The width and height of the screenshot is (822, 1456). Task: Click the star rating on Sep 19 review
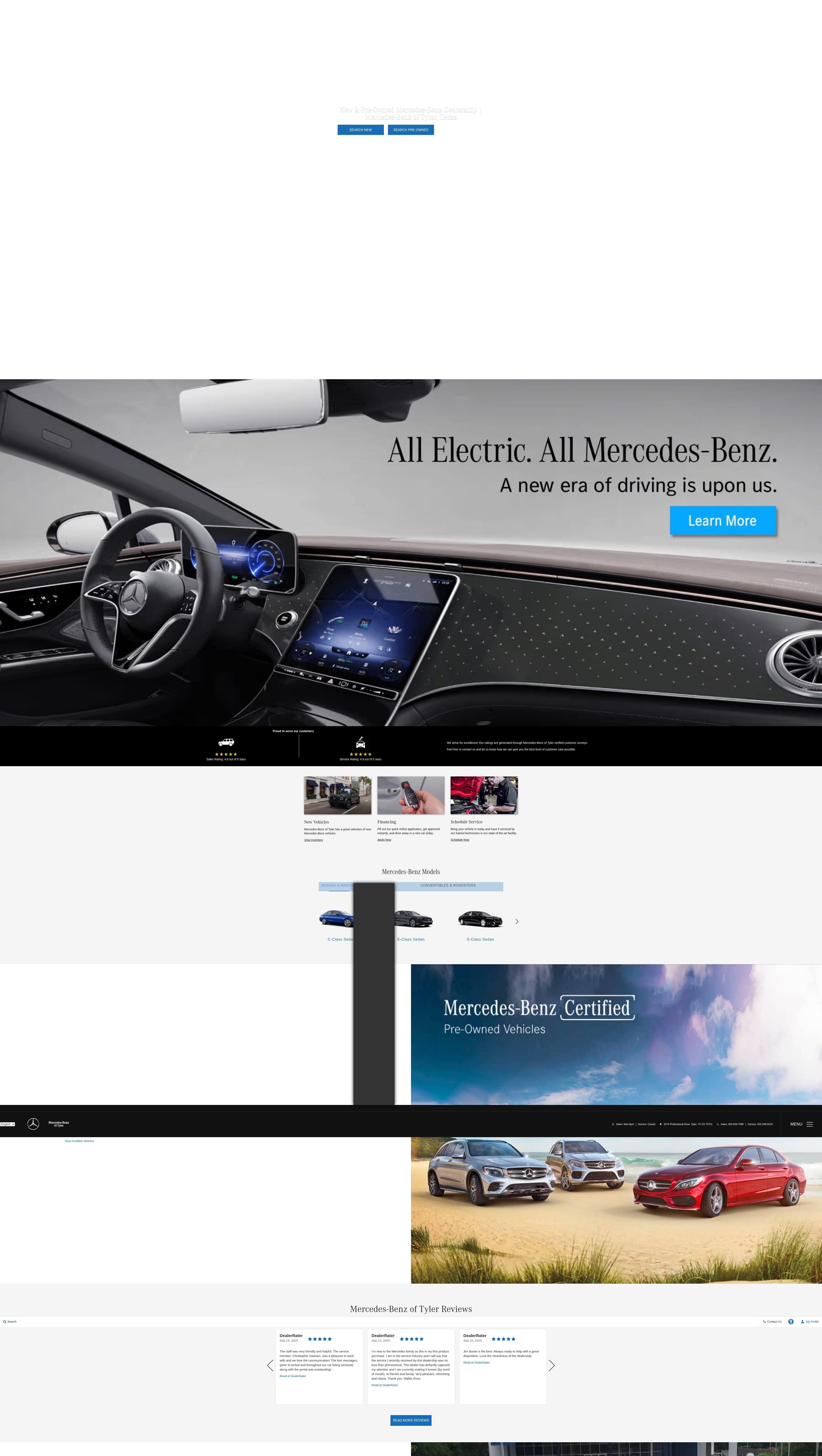click(320, 1339)
